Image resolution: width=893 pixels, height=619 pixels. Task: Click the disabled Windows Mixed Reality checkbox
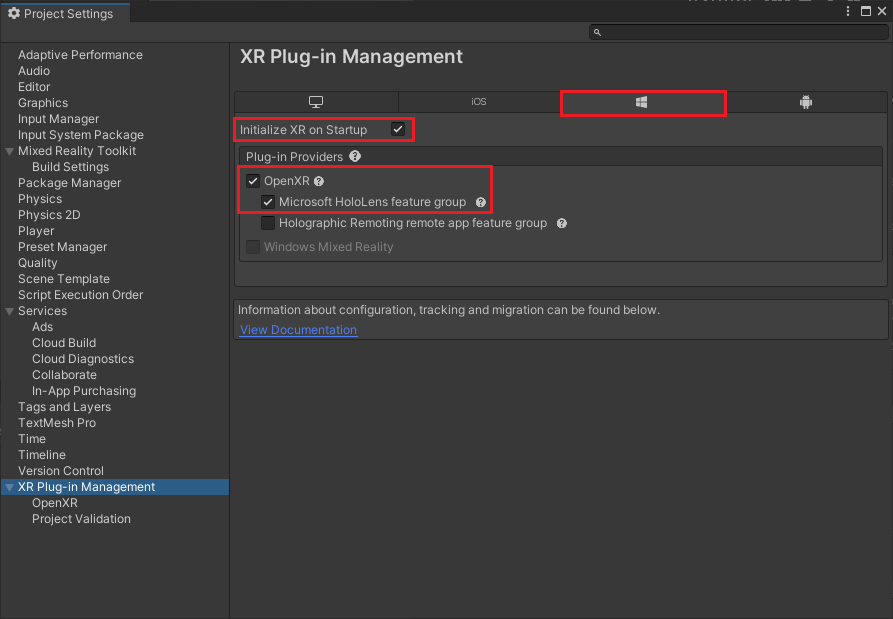point(253,247)
